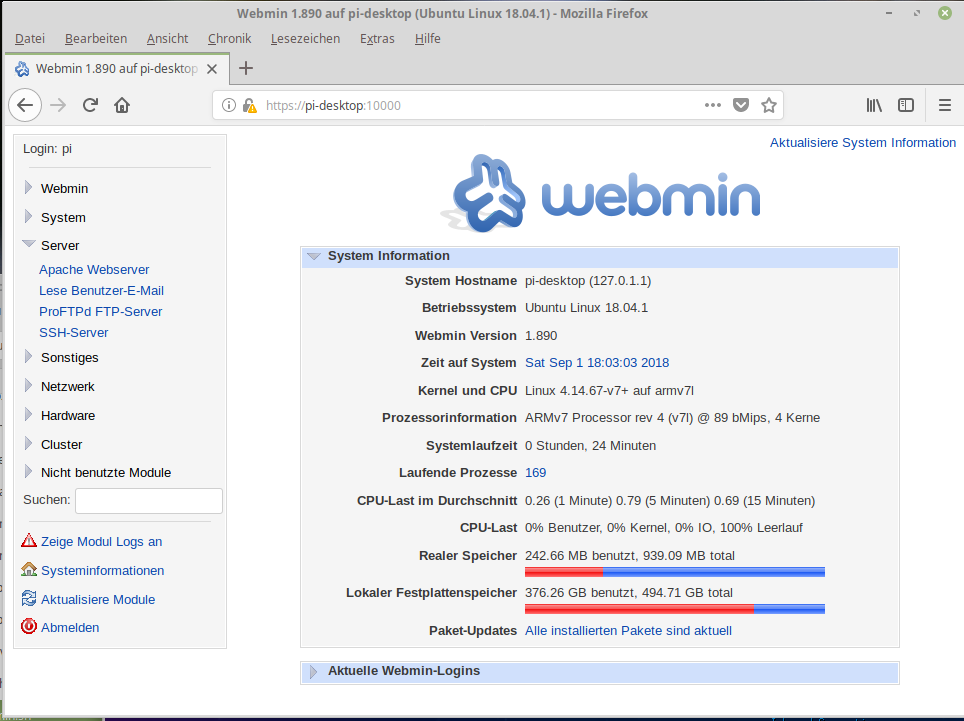Open the Firefox hamburger menu
Screen dimensions: 964x721
(944, 105)
